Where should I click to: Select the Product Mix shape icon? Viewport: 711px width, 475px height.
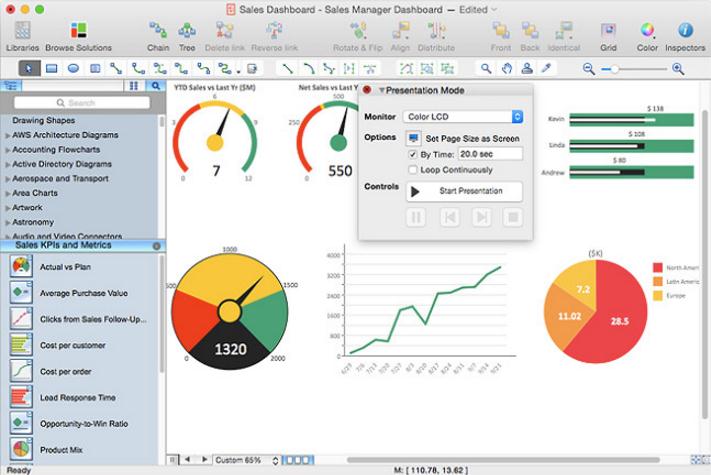point(21,449)
